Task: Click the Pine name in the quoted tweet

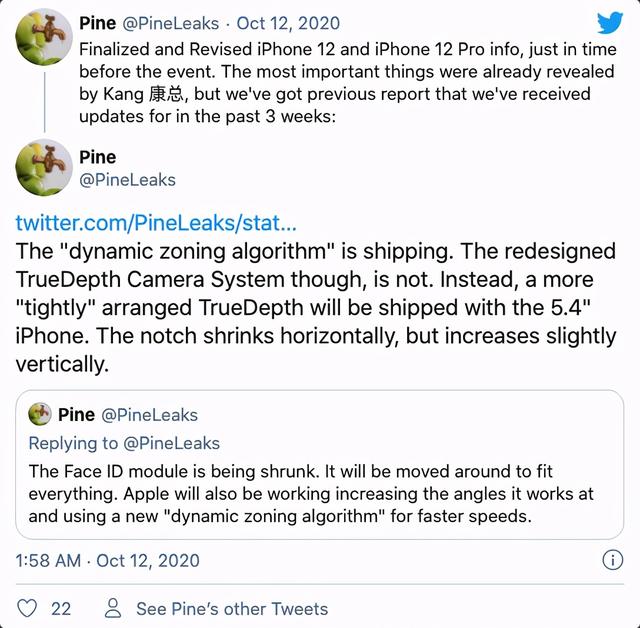Action: coord(76,415)
